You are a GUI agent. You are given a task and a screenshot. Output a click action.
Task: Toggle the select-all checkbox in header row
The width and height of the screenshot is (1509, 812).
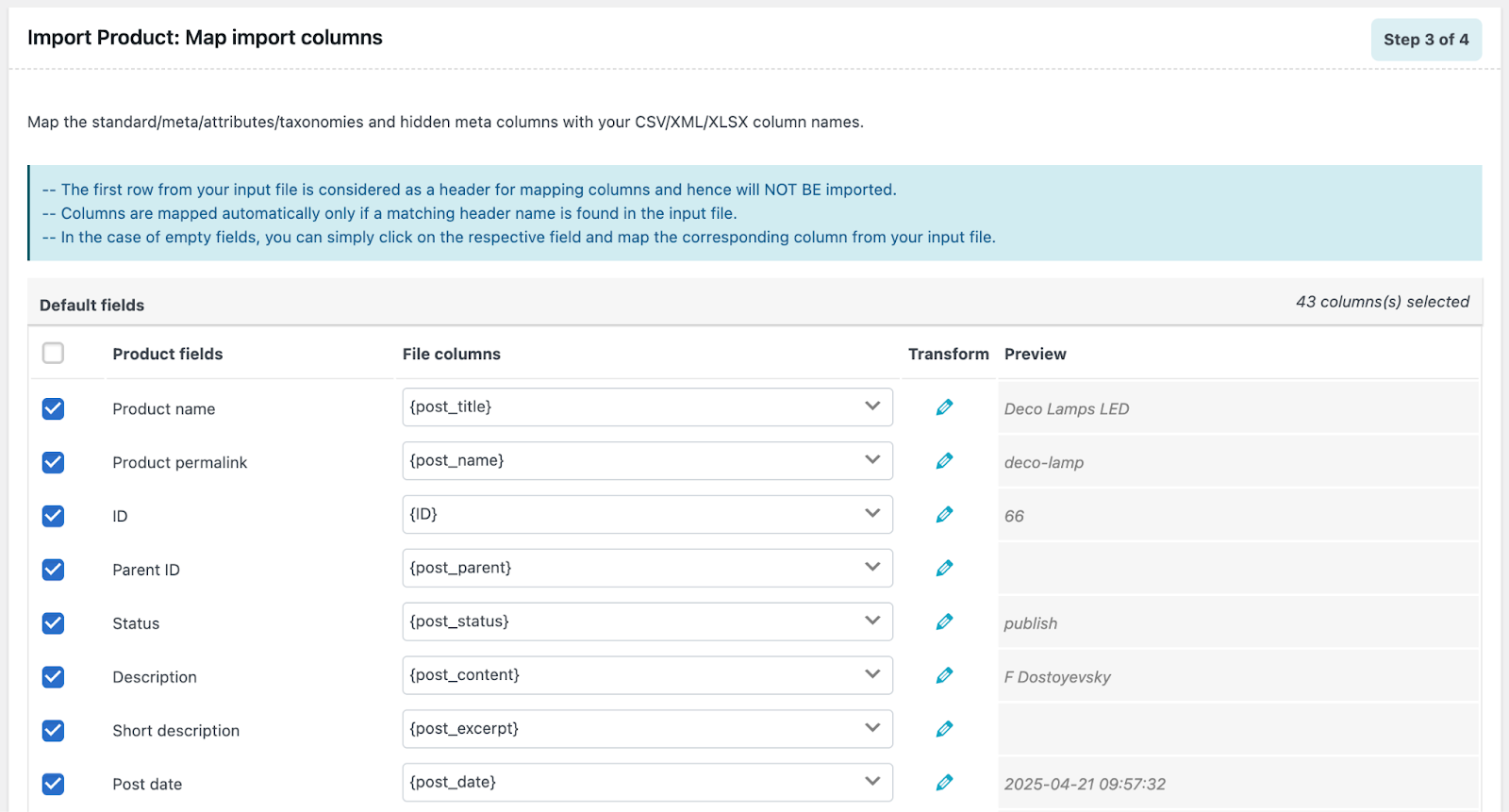[53, 353]
